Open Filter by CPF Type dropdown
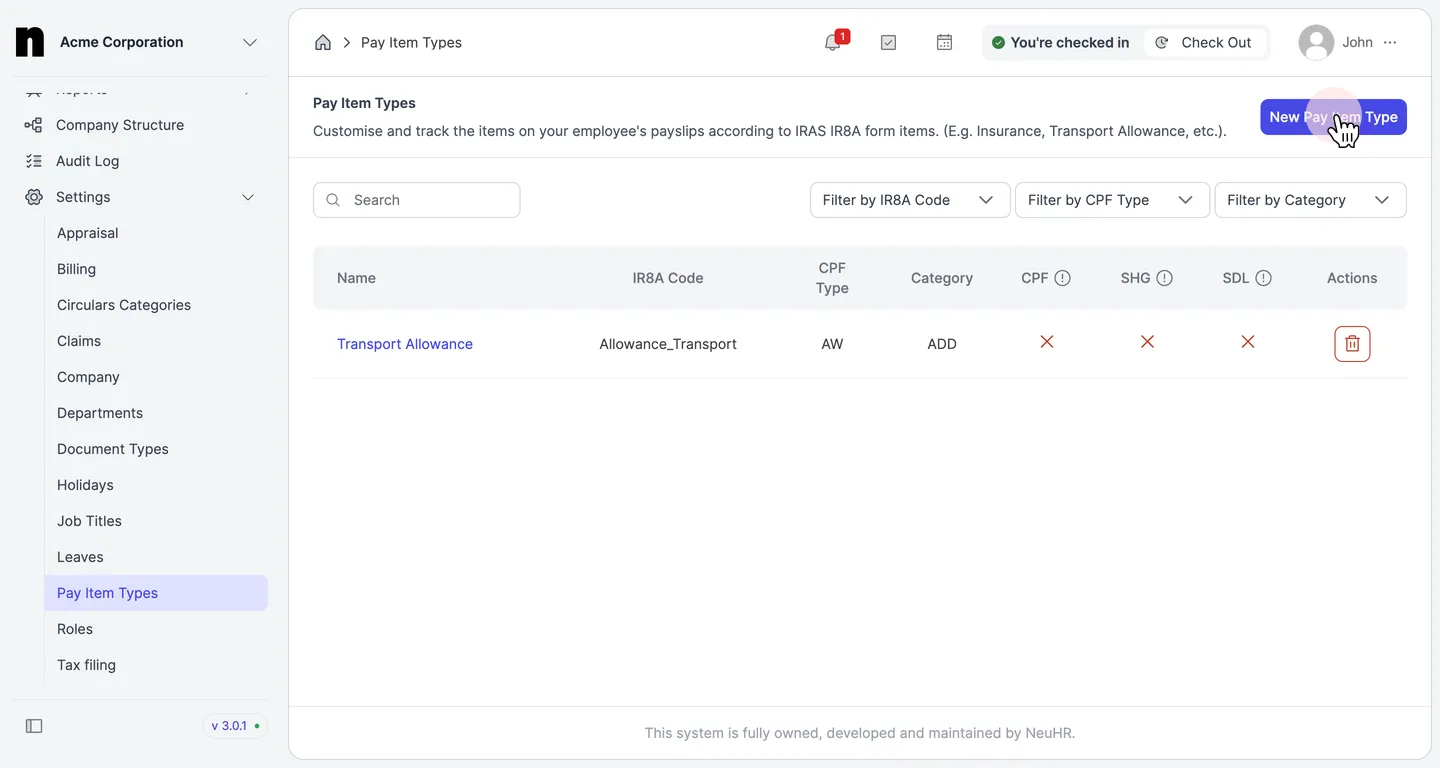Screen dimensions: 1440x768 pos(1112,200)
